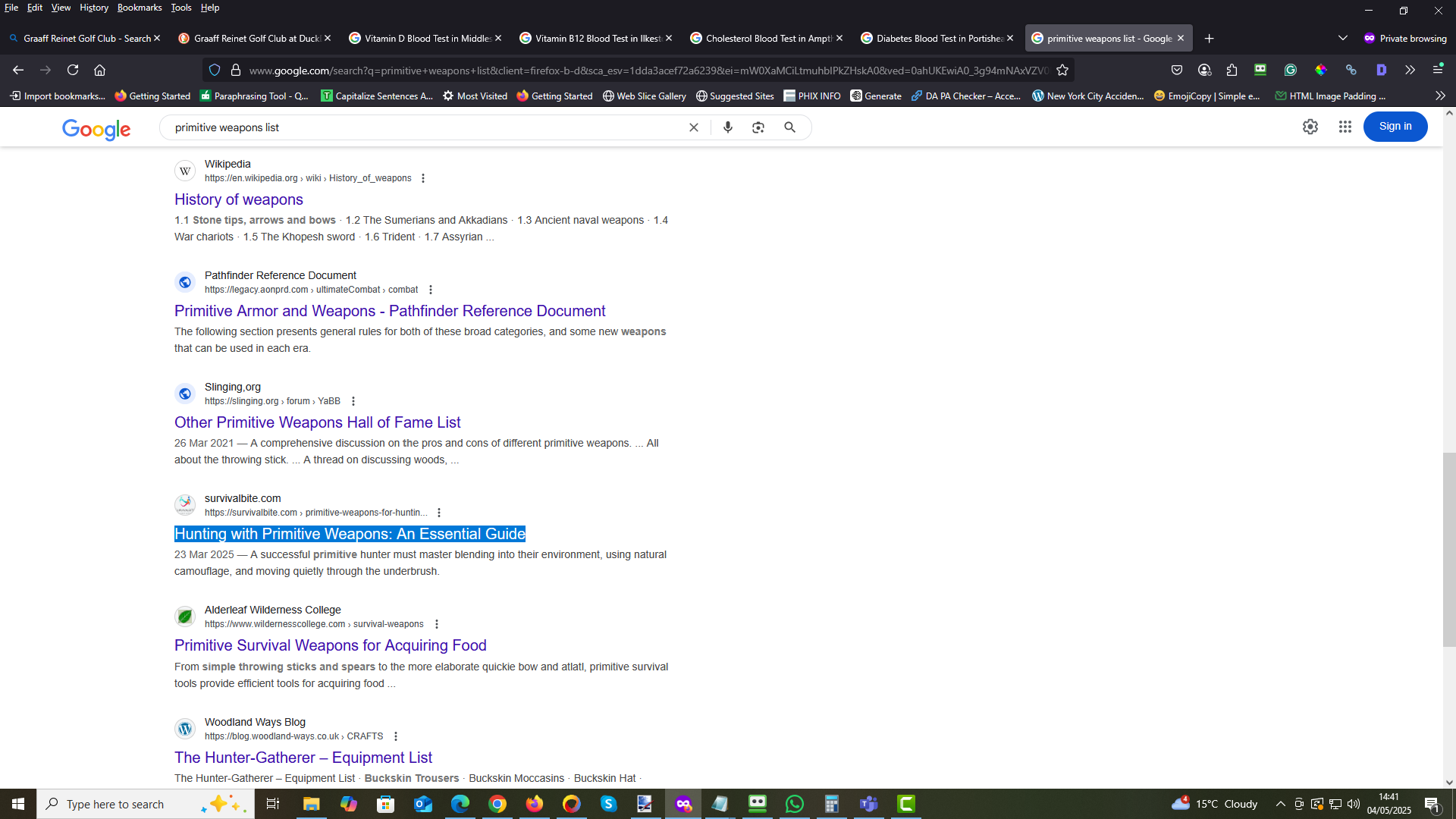Open more options for Slinging.org result
The image size is (1456, 819).
[x=353, y=401]
